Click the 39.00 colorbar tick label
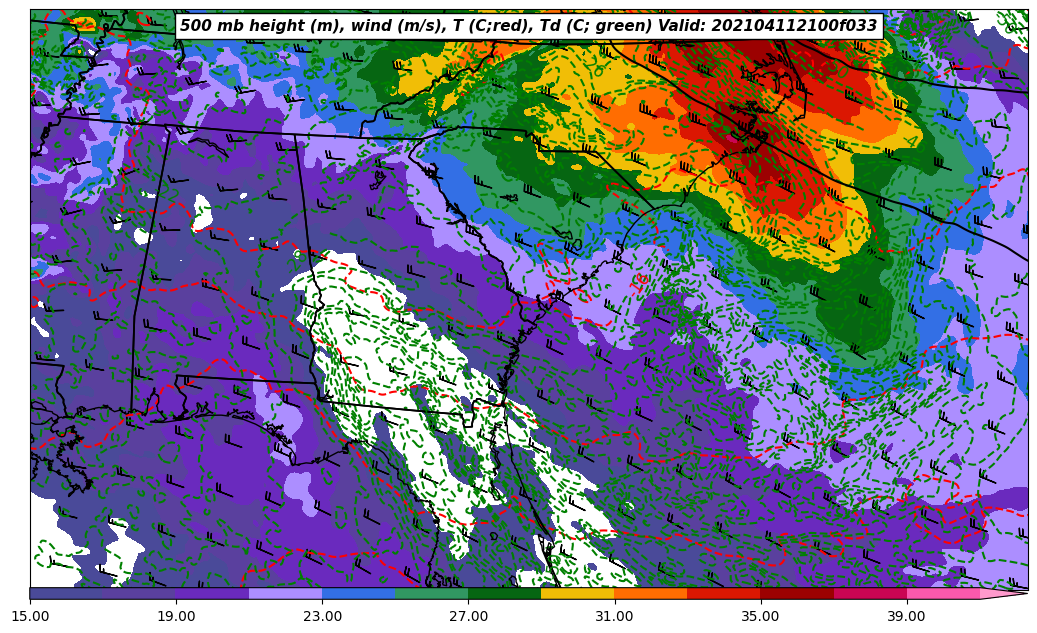Screen dimensions: 1037x633 907,616
